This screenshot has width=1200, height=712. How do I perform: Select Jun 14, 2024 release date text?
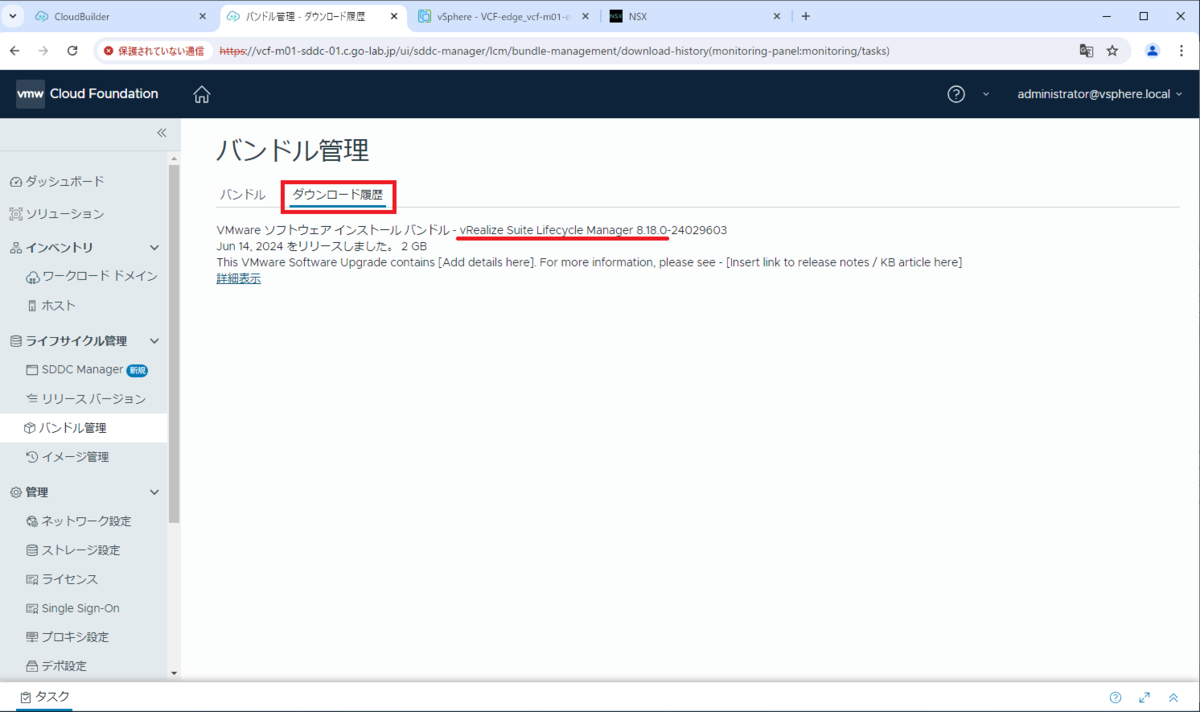tap(250, 246)
